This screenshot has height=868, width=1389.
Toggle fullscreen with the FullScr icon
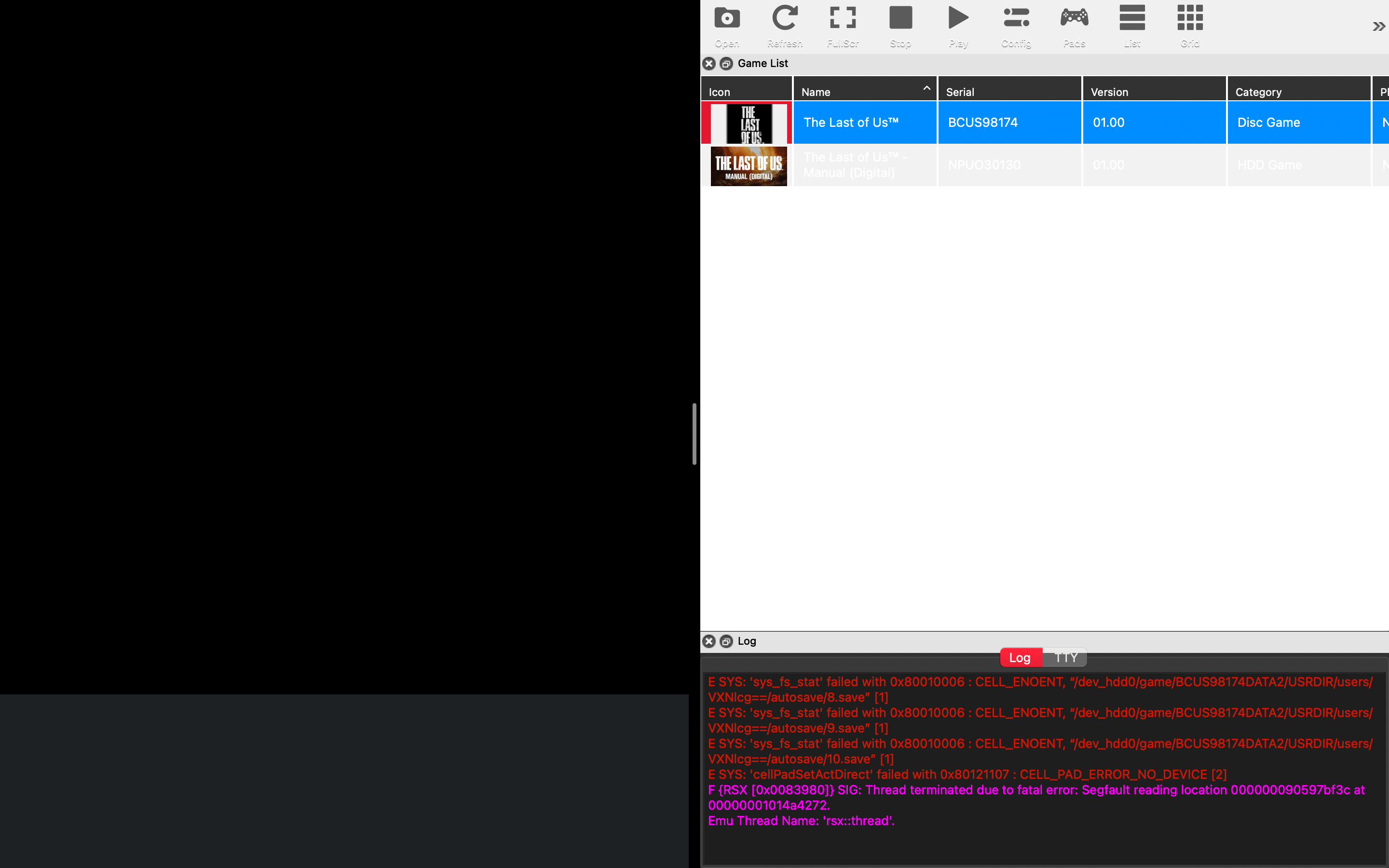click(843, 26)
